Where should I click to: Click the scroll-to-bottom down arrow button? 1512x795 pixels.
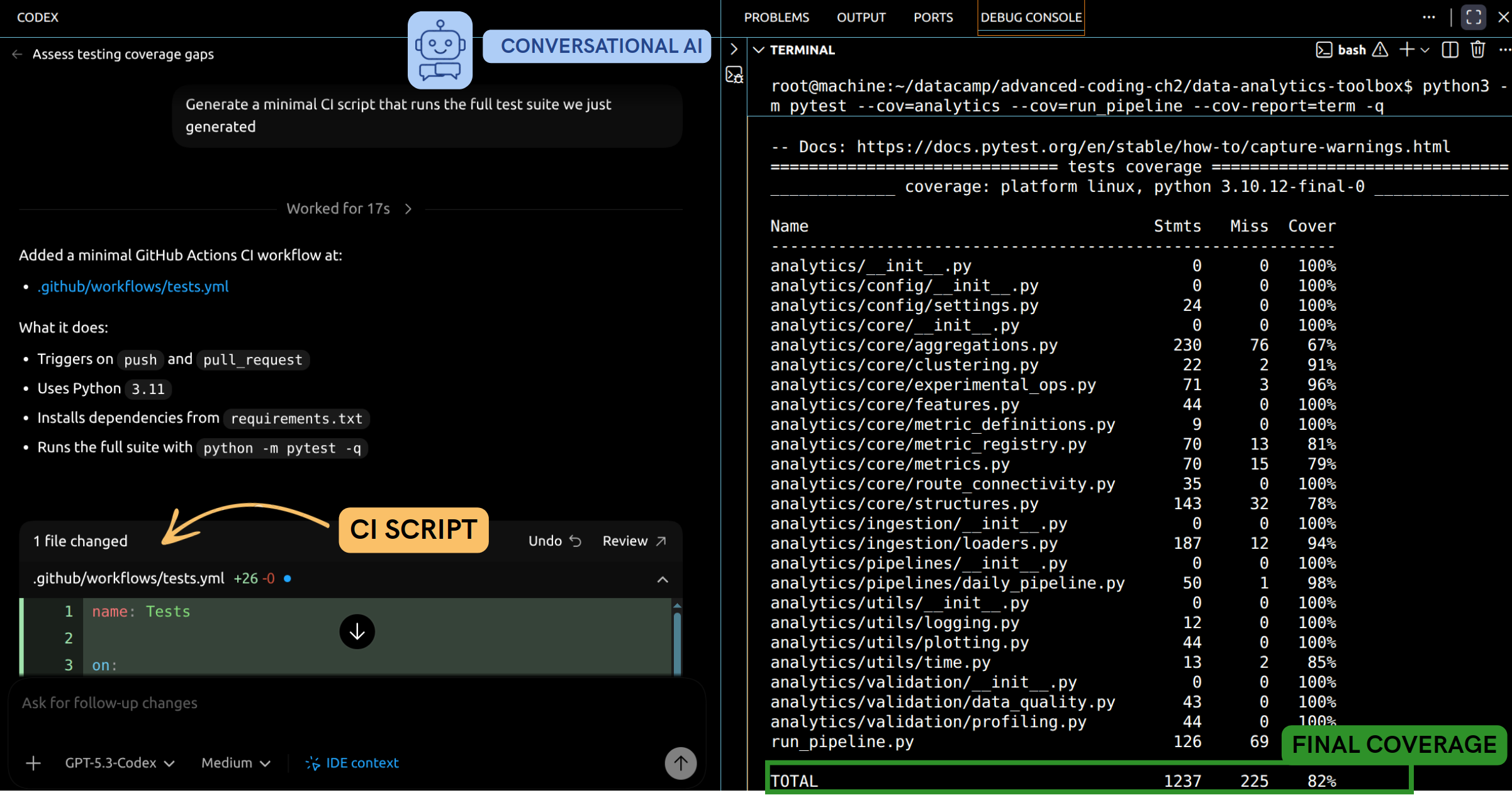(357, 631)
